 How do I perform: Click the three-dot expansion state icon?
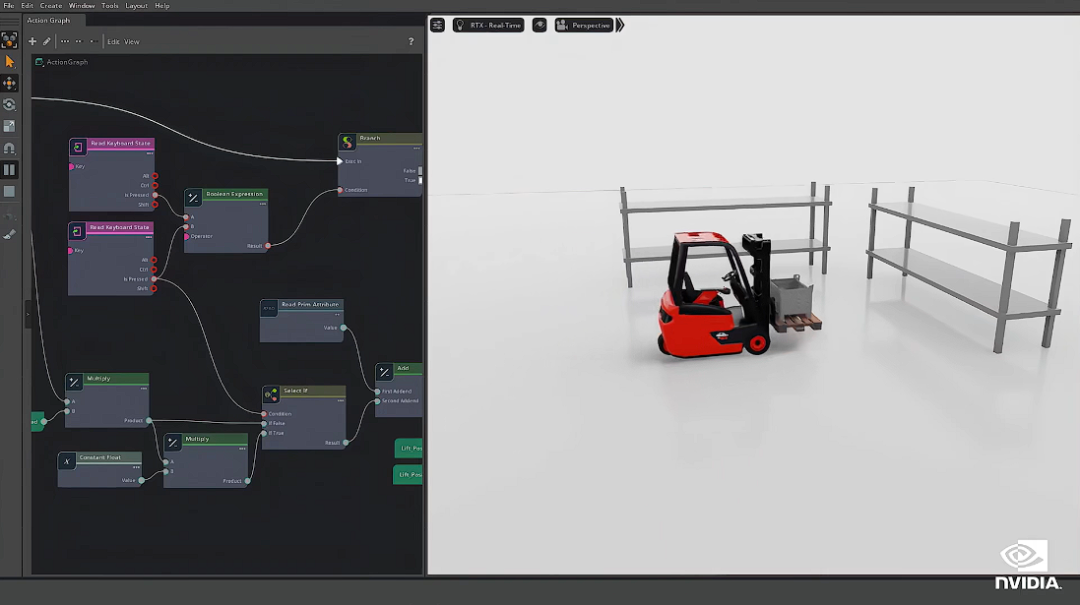pos(65,41)
